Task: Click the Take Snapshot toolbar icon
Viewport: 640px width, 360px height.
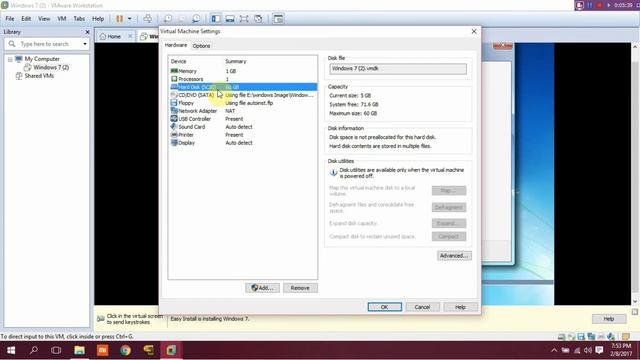Action: pyautogui.click(x=168, y=19)
